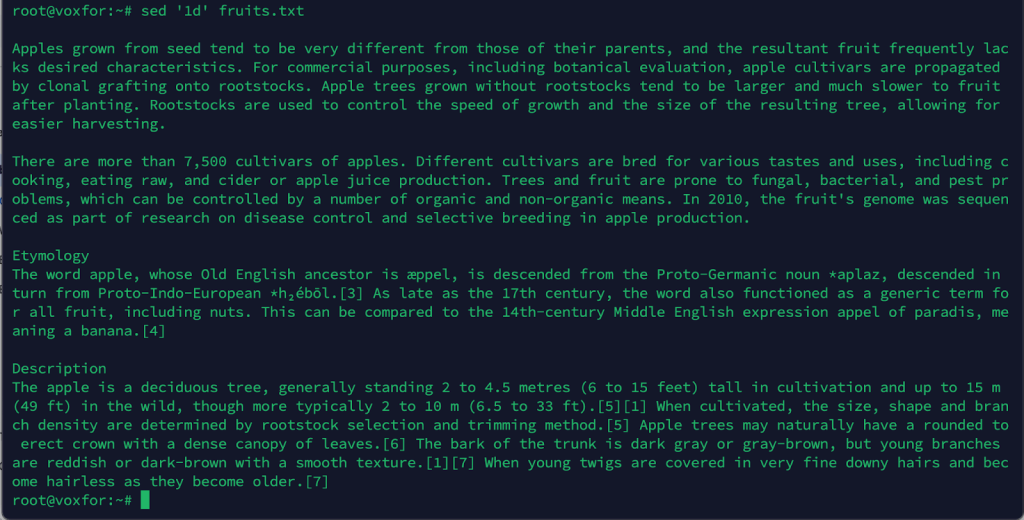This screenshot has height=520, width=1024.
Task: Click the [5][1] citation after 33 ft)
Action: click(x=622, y=406)
